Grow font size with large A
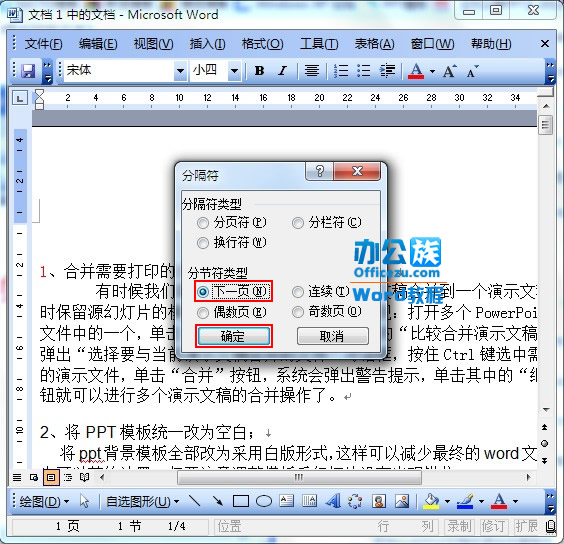Viewport: 564px width, 544px height. point(449,71)
